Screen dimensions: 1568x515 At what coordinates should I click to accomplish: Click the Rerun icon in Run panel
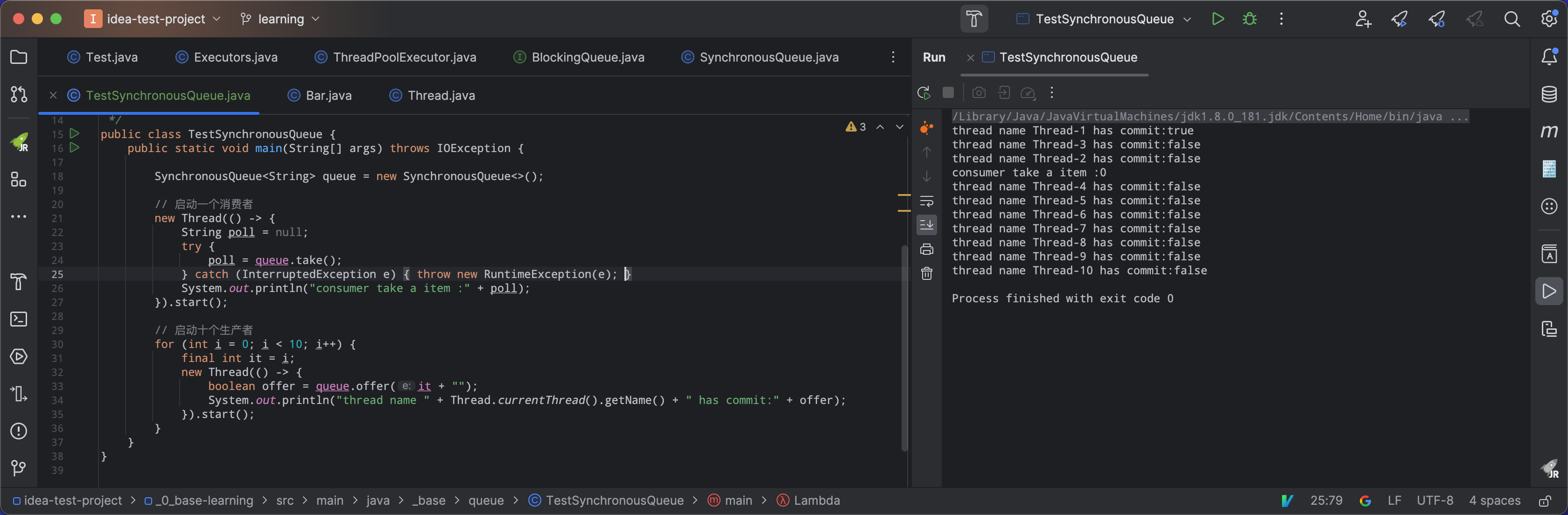coord(924,92)
